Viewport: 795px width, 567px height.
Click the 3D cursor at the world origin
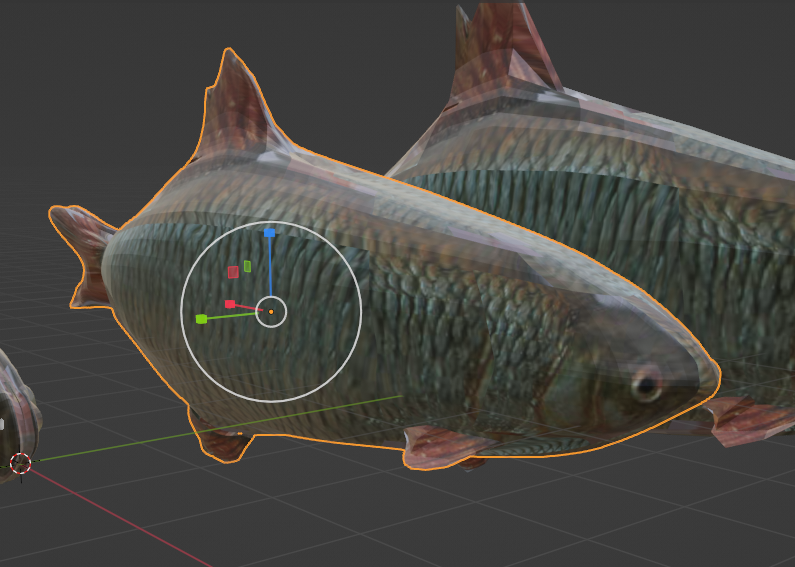[21, 463]
